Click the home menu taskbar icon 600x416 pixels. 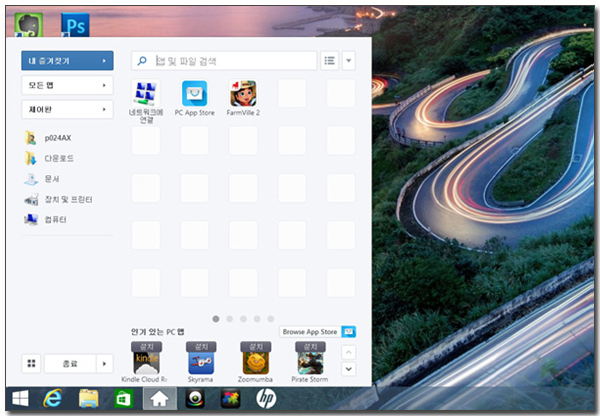pyautogui.click(x=160, y=398)
